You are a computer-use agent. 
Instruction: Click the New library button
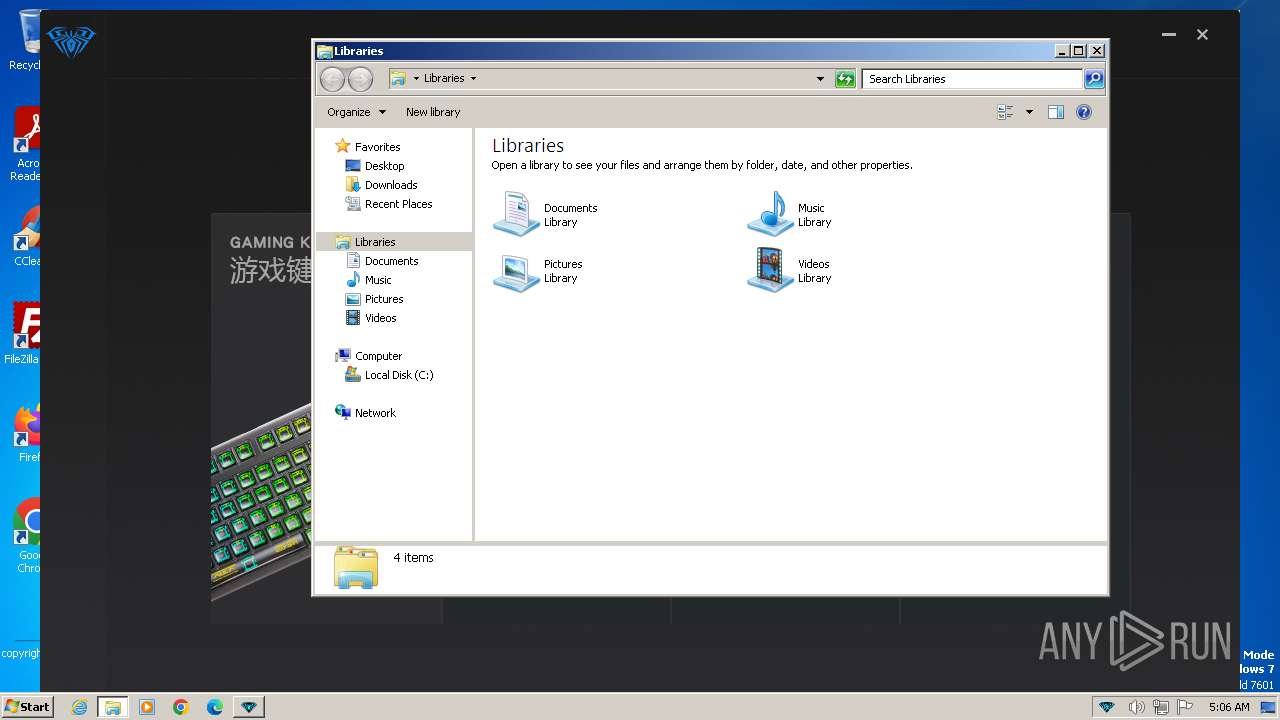click(433, 112)
